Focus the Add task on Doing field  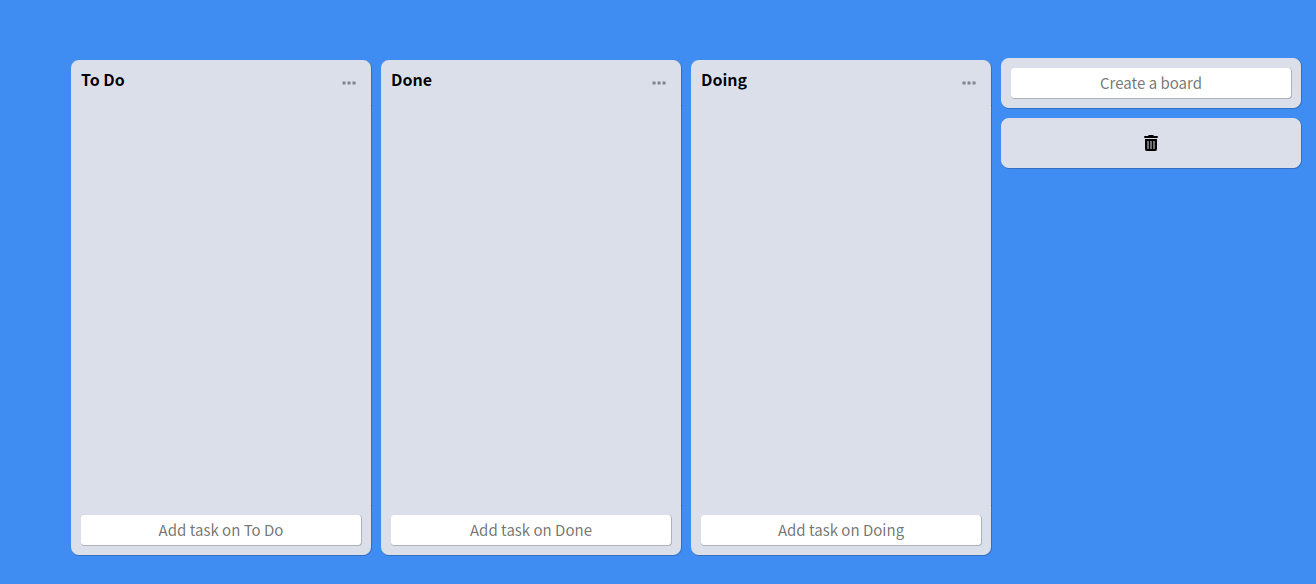(x=841, y=530)
